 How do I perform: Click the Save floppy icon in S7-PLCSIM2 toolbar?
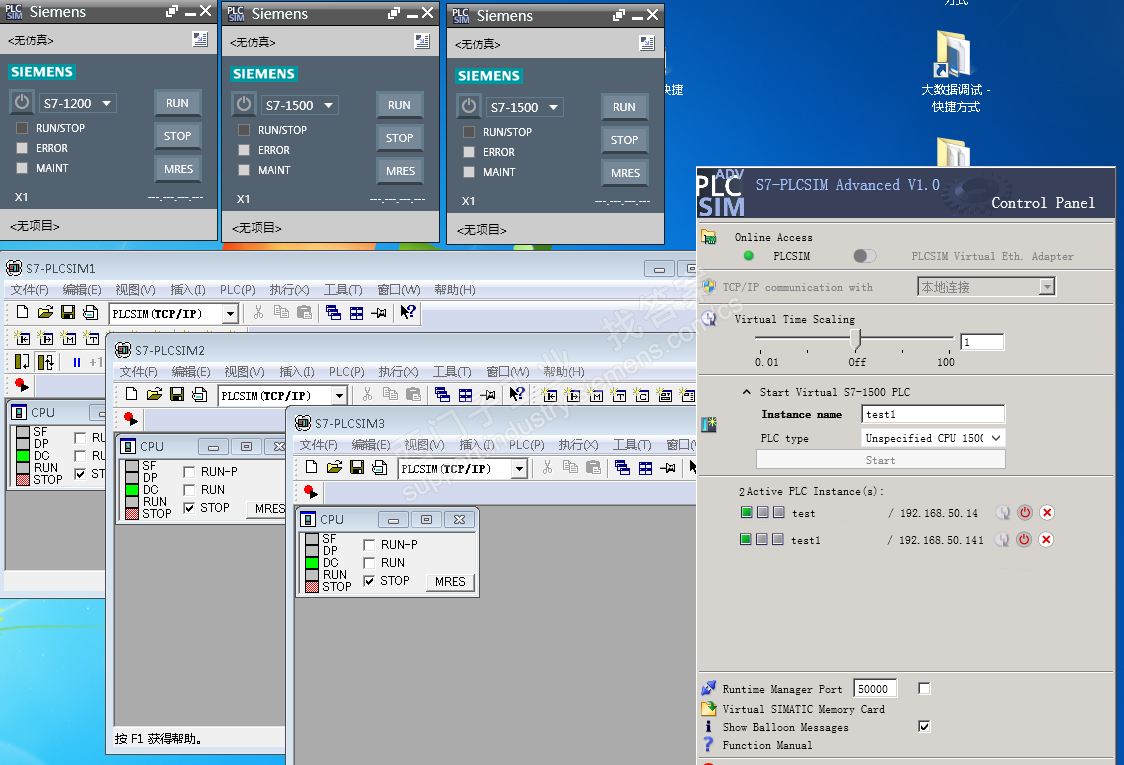point(177,394)
